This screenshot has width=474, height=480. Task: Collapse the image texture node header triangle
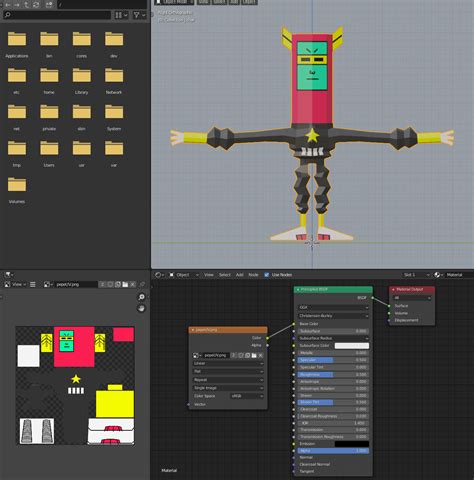193,330
